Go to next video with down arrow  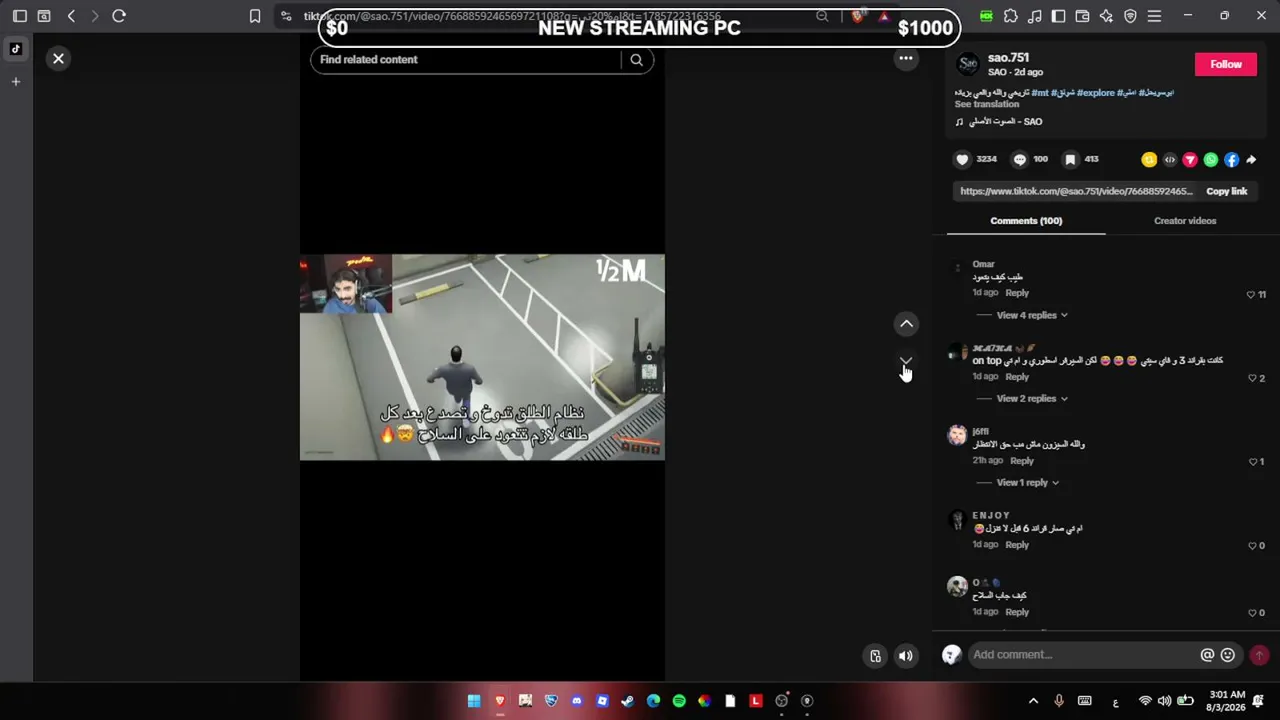pyautogui.click(x=906, y=361)
